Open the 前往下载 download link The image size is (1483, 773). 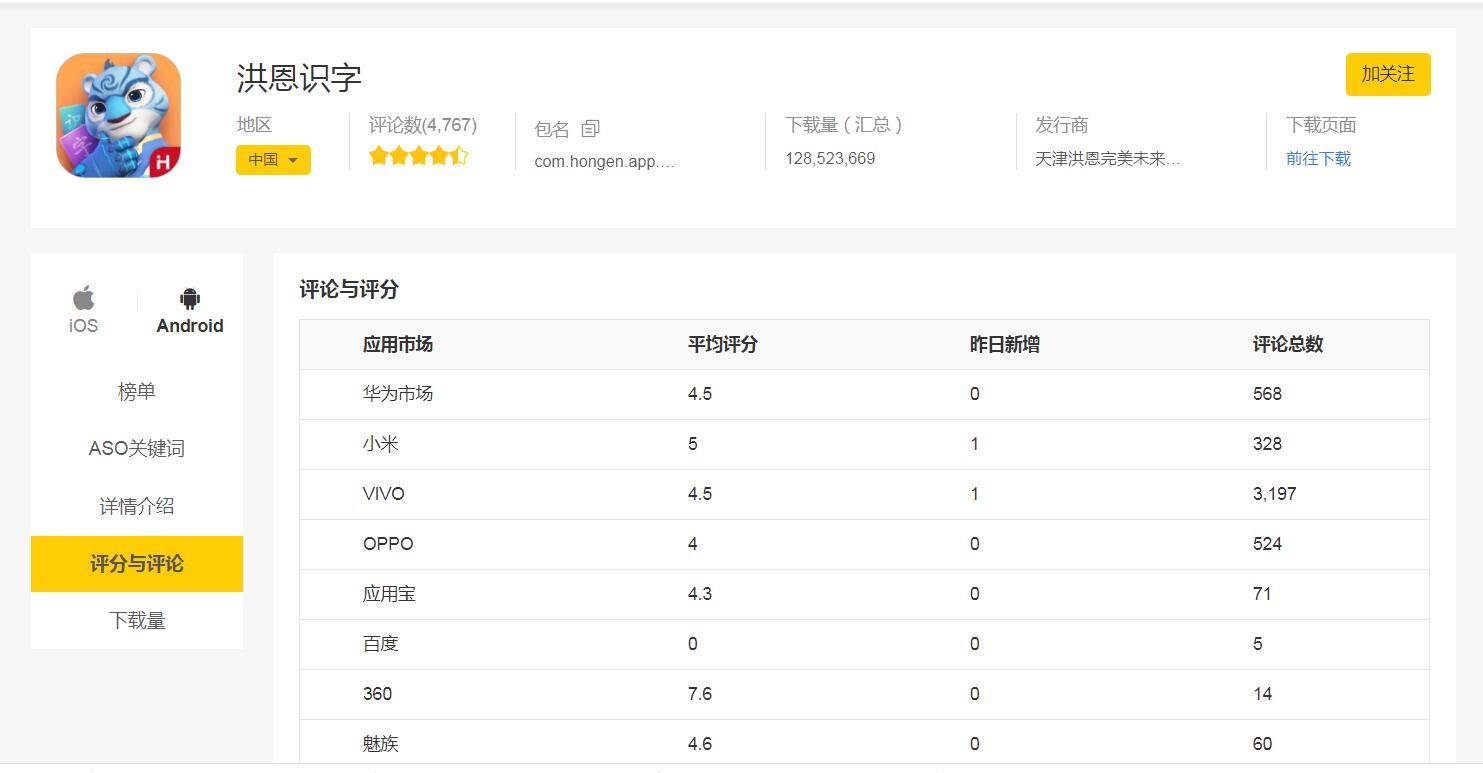1318,158
